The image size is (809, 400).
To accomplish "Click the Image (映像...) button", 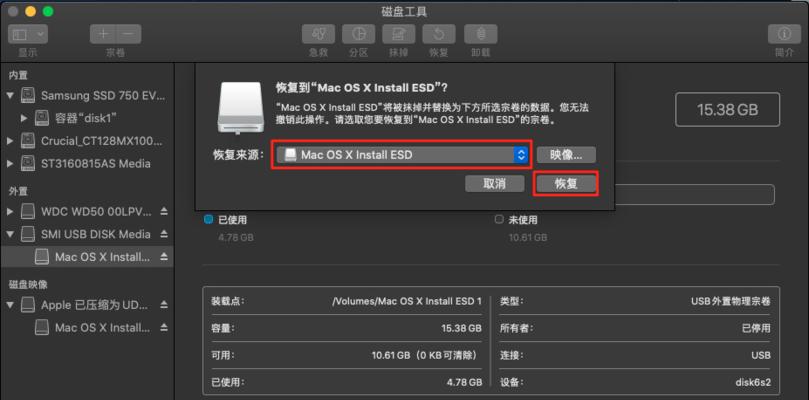I will point(566,155).
